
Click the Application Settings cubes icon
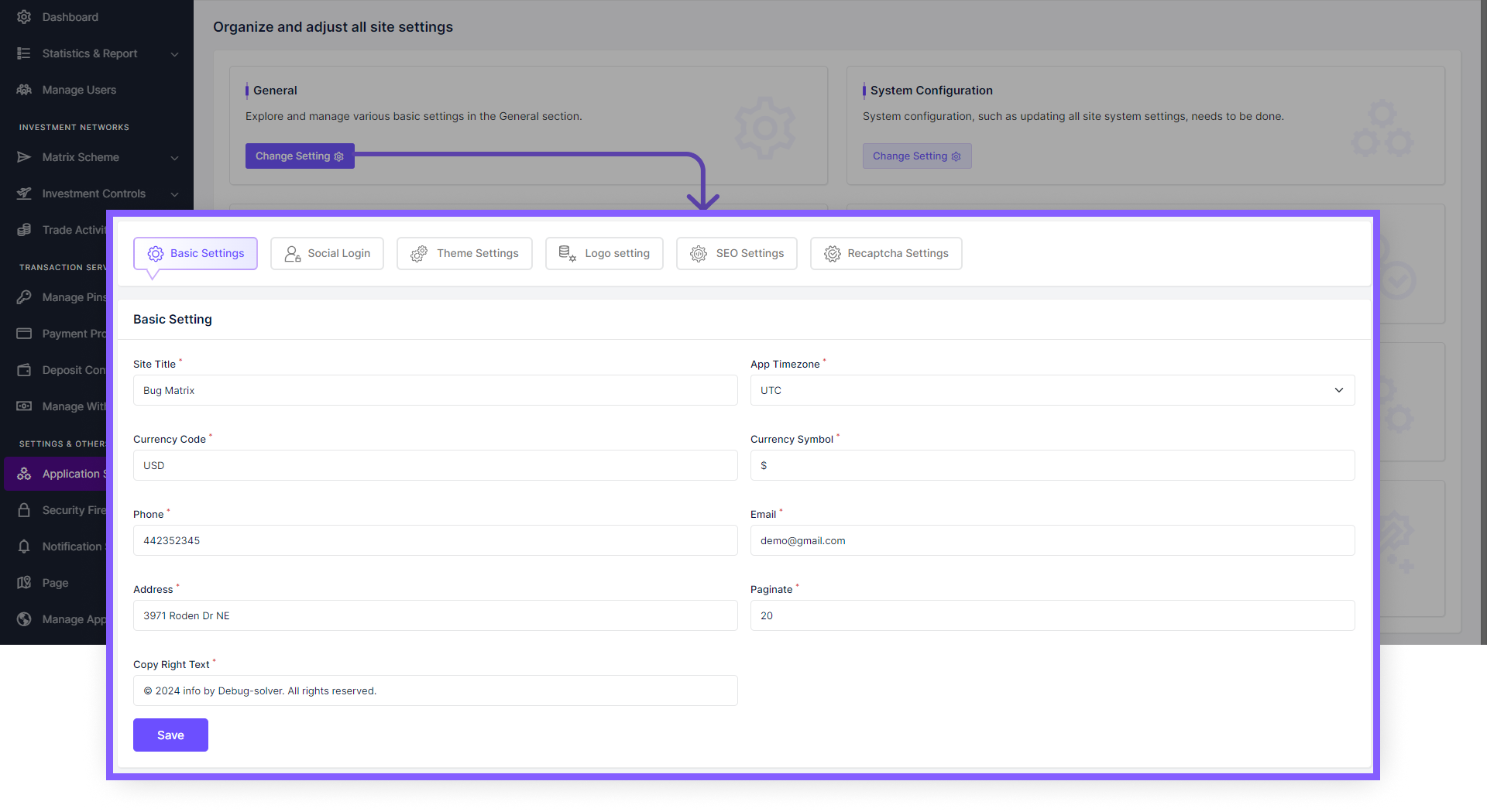(24, 474)
